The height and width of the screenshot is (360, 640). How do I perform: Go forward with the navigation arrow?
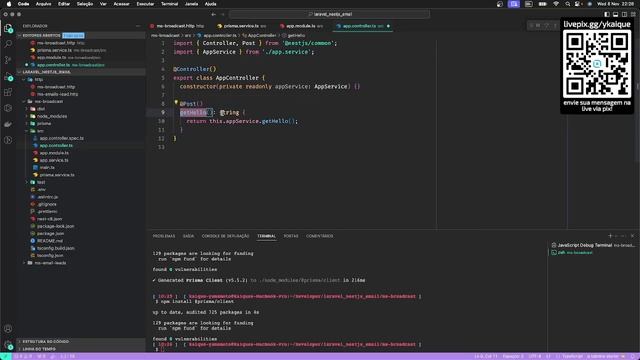click(223, 14)
